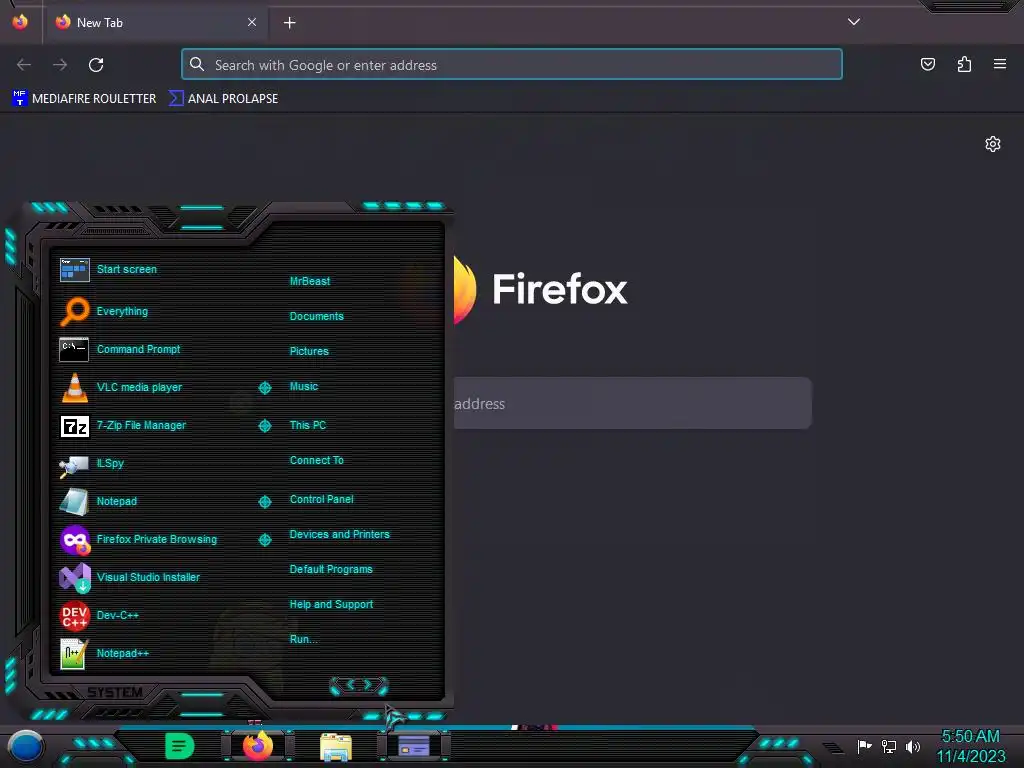This screenshot has width=1024, height=768.
Task: Click Command Prompt label text
Action: (138, 349)
